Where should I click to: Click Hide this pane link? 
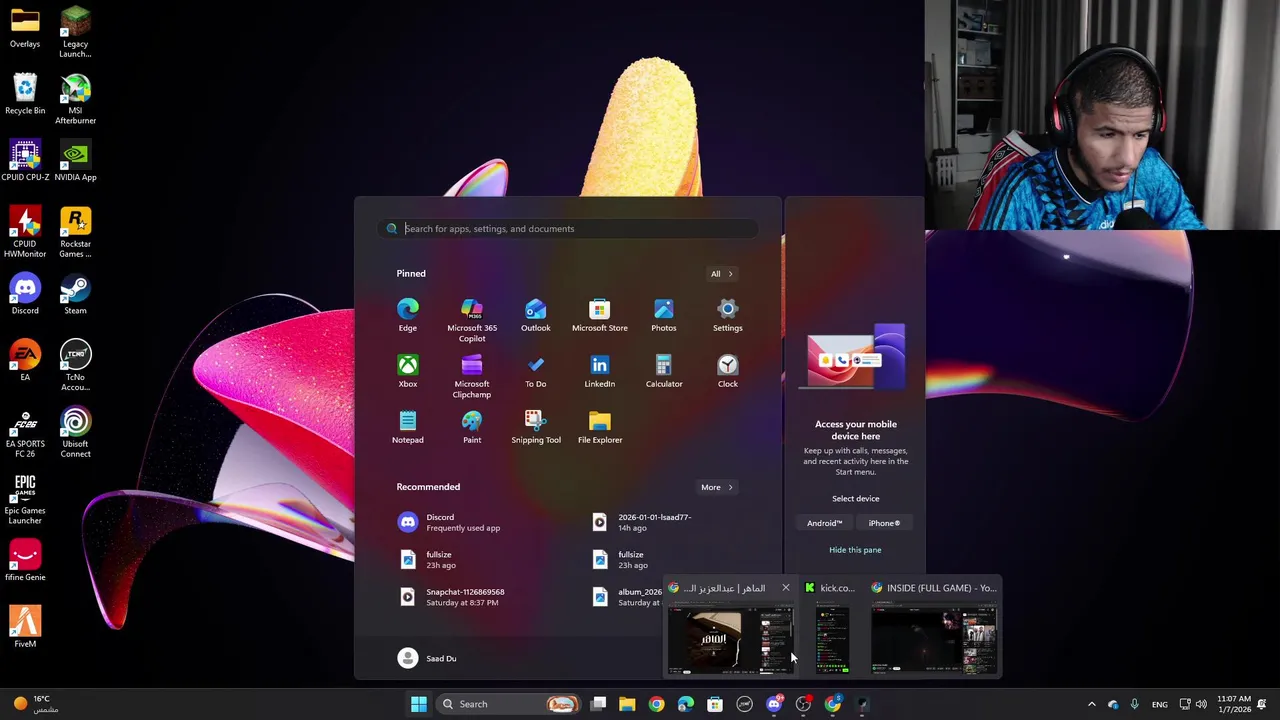[855, 550]
